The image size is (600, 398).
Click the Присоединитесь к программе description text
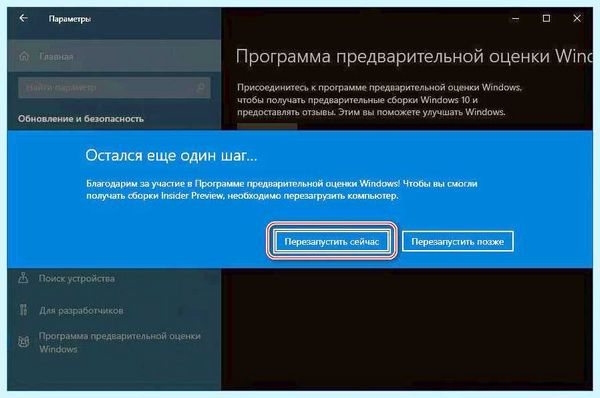(379, 100)
